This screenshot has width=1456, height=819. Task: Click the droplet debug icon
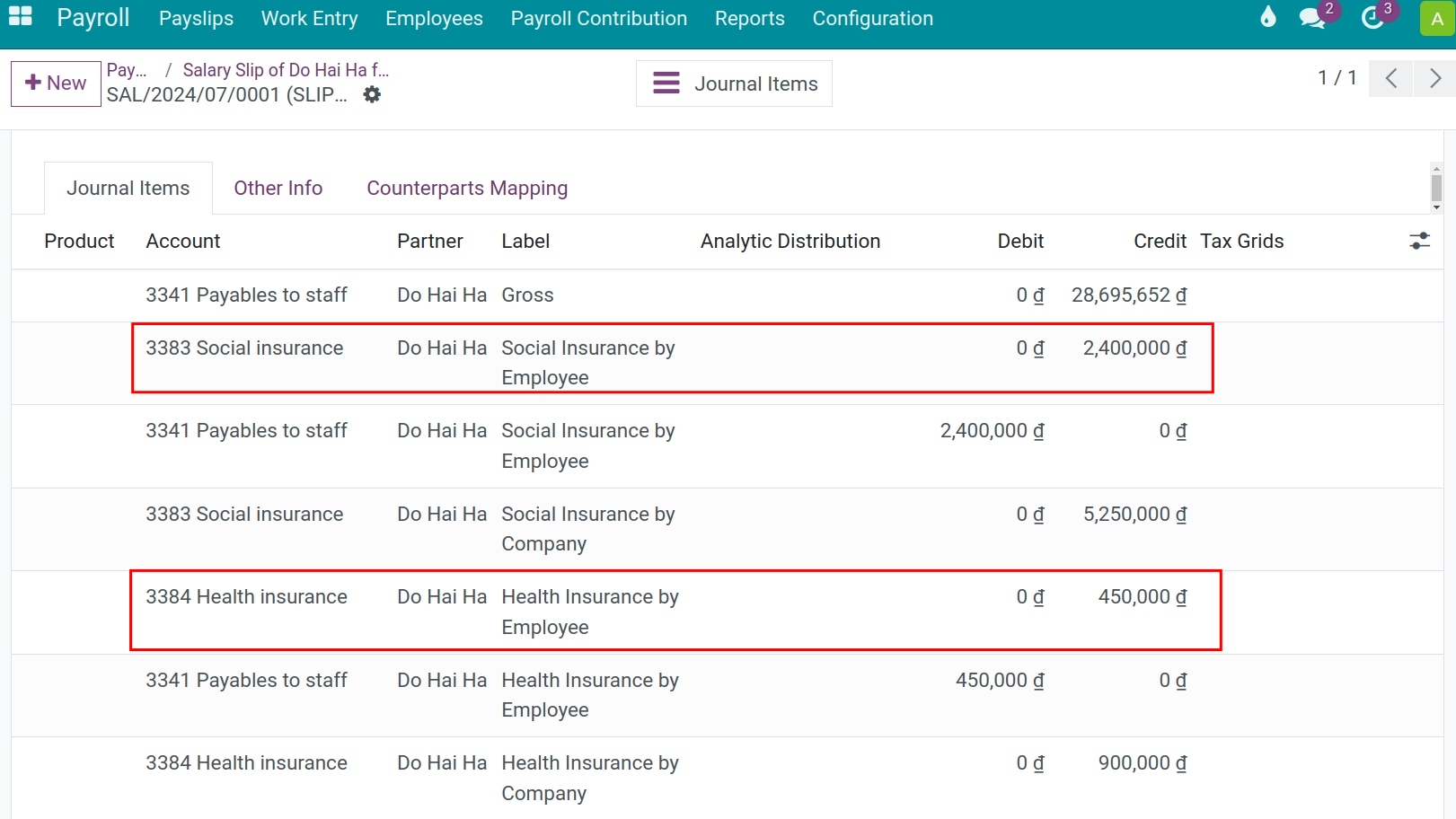pyautogui.click(x=1267, y=17)
